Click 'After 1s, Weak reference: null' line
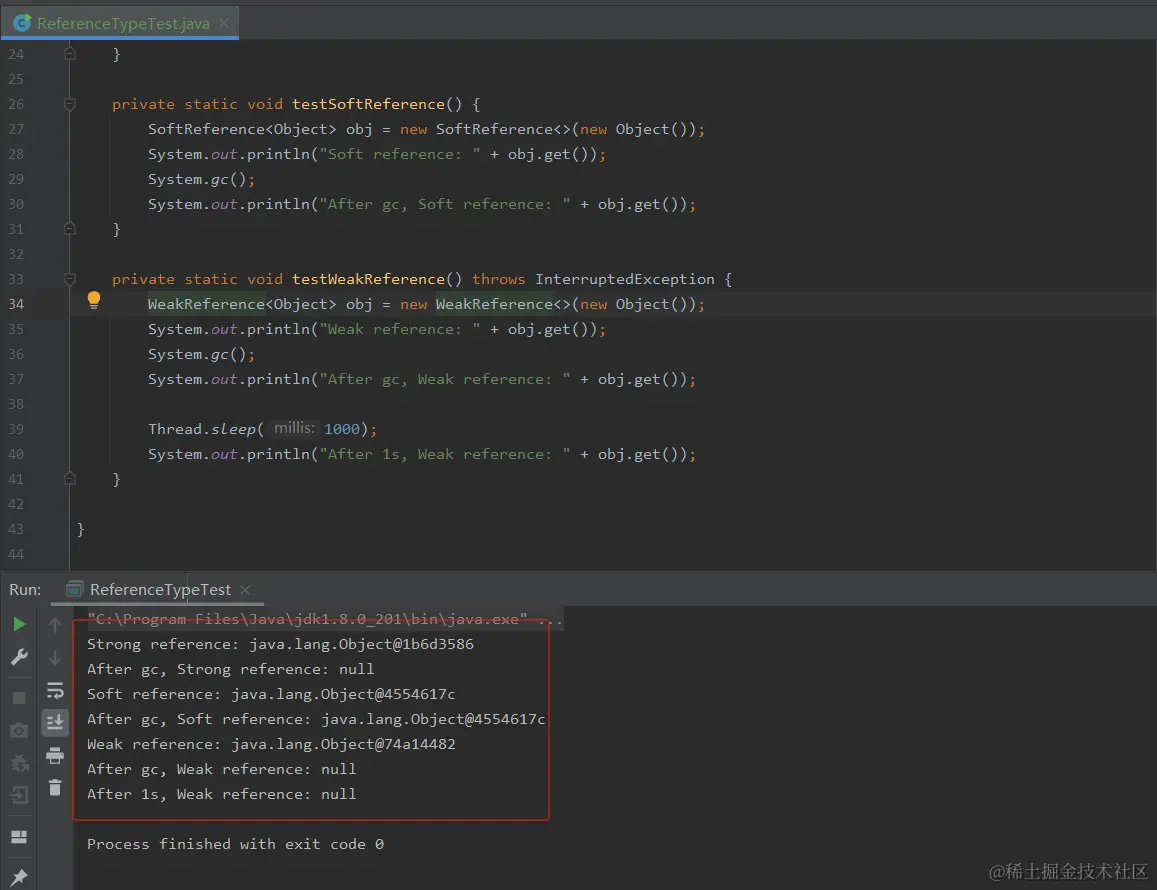This screenshot has height=890, width=1157. (221, 795)
